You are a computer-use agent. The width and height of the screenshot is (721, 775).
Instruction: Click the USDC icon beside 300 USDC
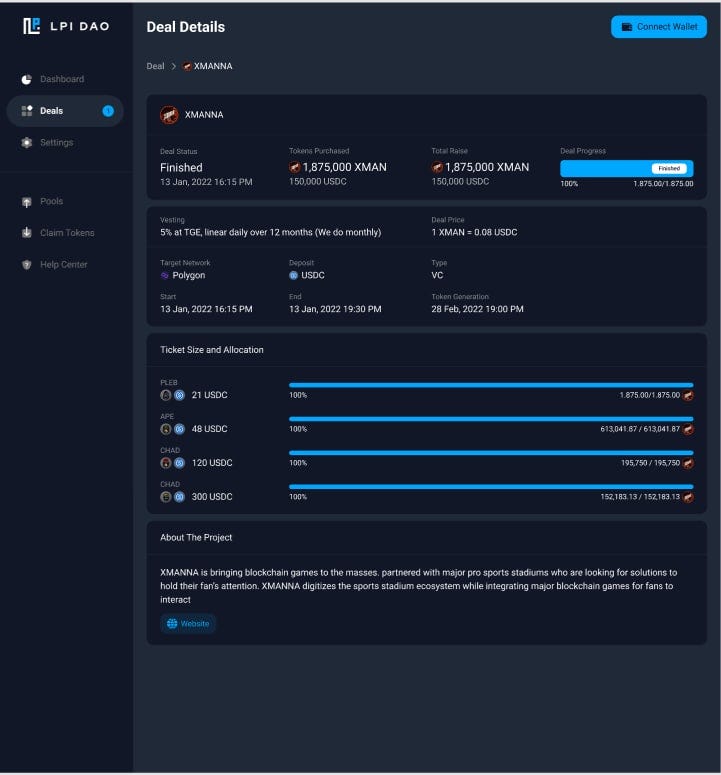(179, 497)
